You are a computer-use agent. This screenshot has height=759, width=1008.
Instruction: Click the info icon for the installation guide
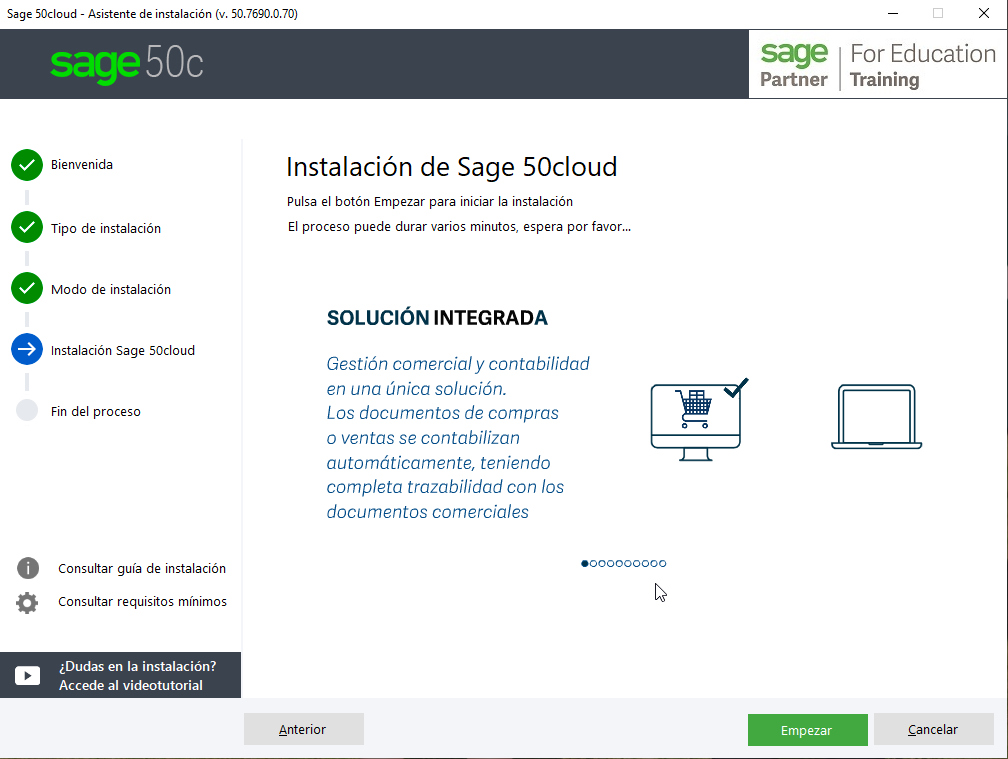coord(28,568)
